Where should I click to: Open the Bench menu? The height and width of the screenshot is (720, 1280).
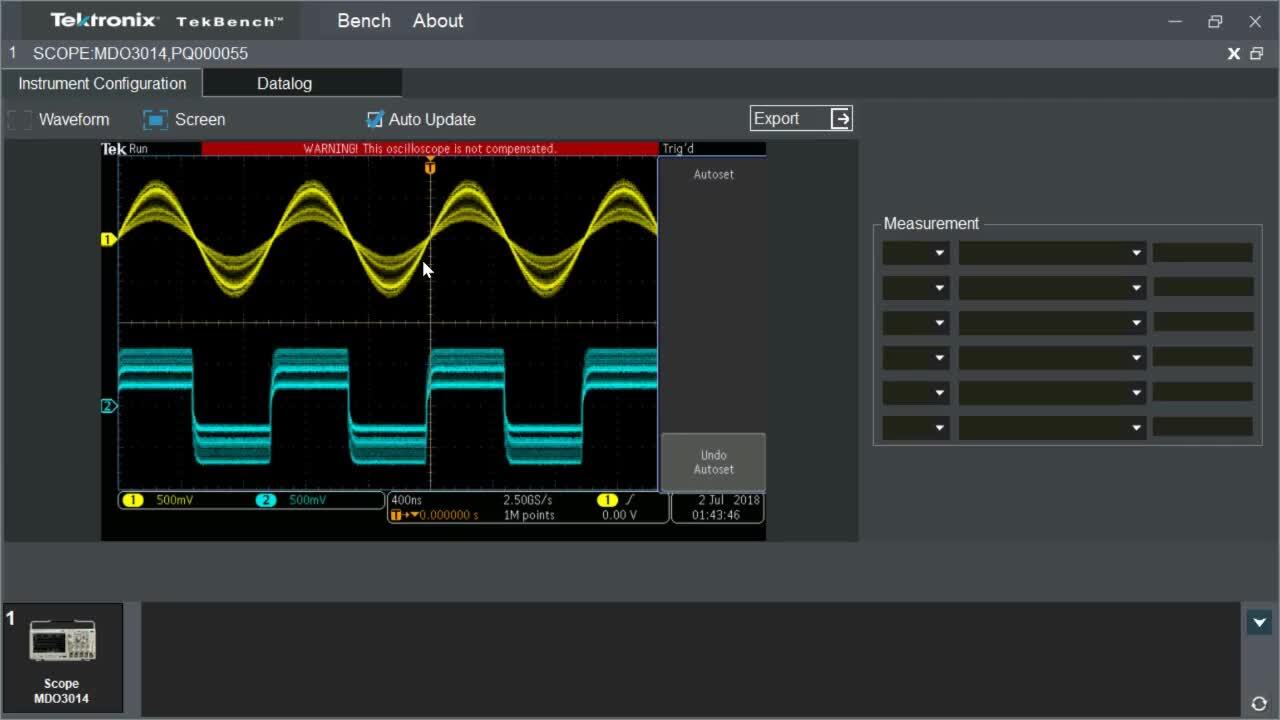point(364,21)
